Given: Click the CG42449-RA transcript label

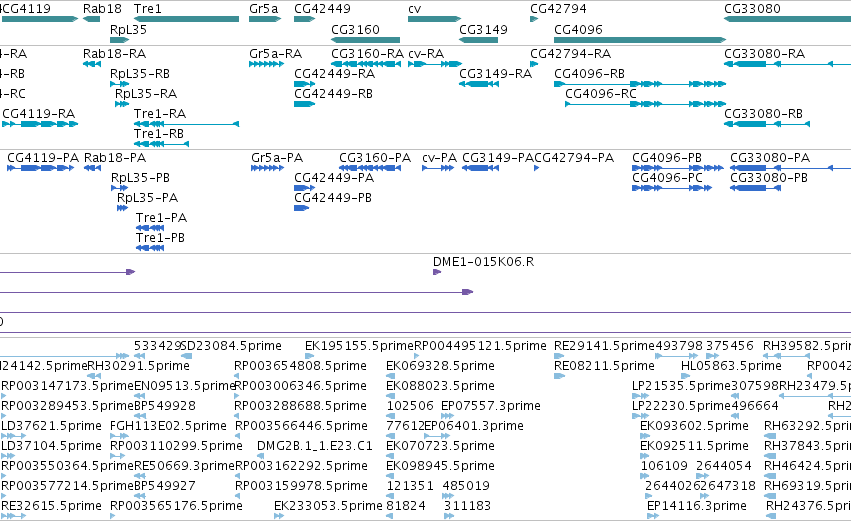Looking at the screenshot, I should point(334,74).
